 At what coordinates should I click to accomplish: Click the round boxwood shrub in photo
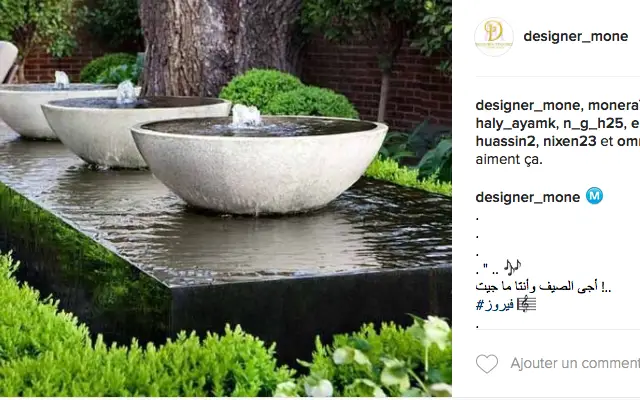coord(286,93)
